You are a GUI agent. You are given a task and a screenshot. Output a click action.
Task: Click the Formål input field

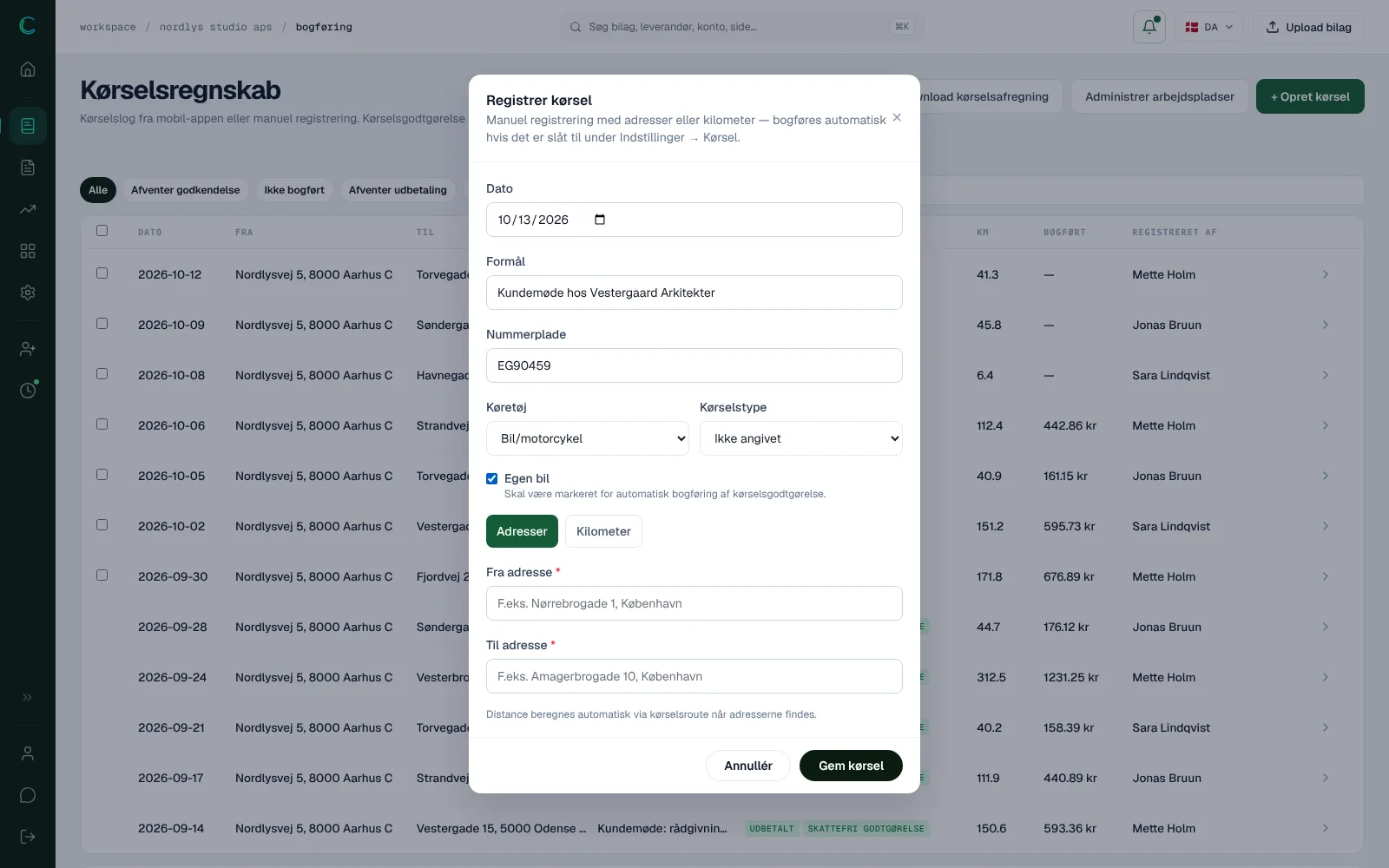(x=694, y=293)
